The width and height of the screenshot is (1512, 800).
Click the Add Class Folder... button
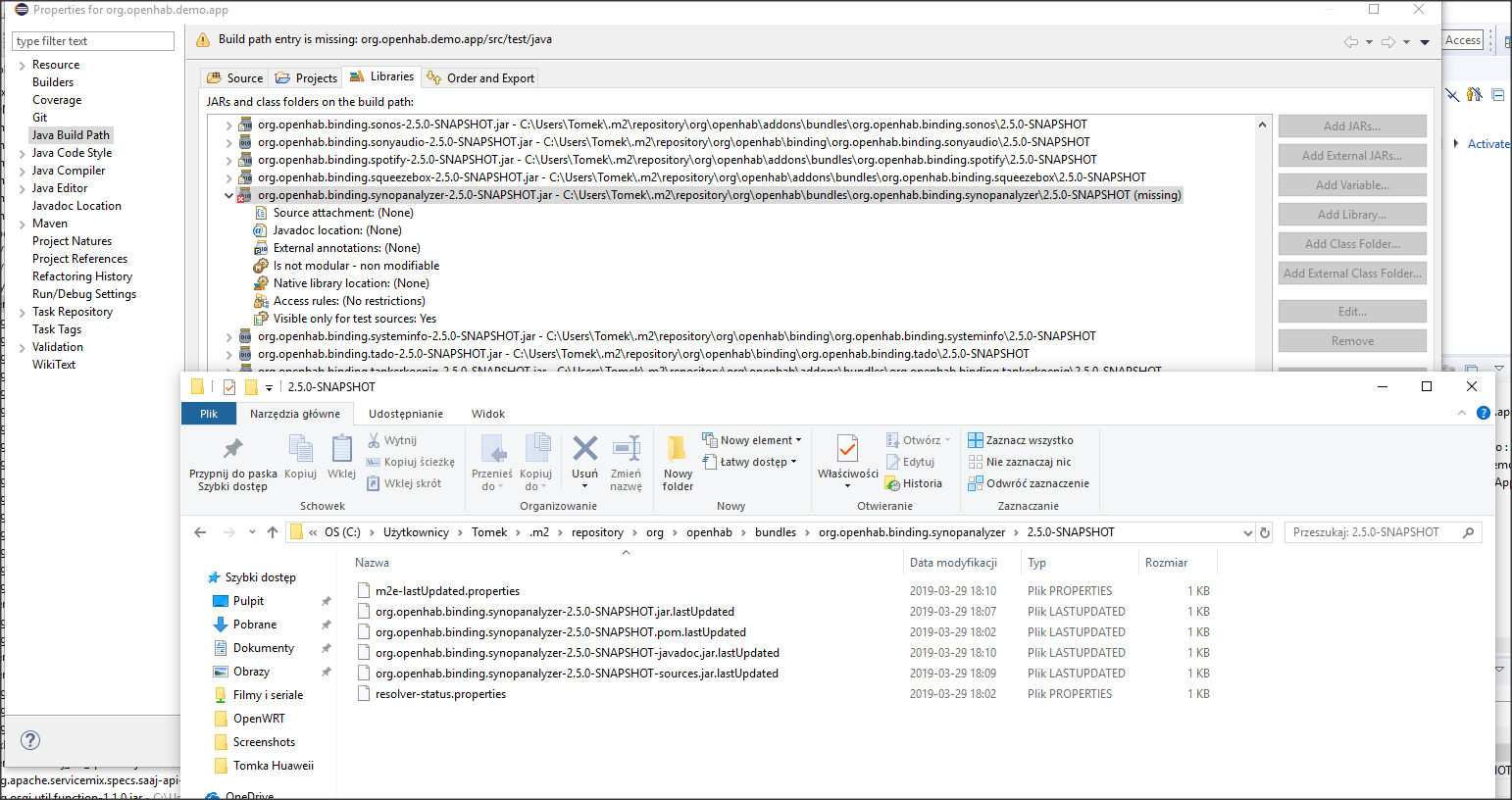(1352, 244)
